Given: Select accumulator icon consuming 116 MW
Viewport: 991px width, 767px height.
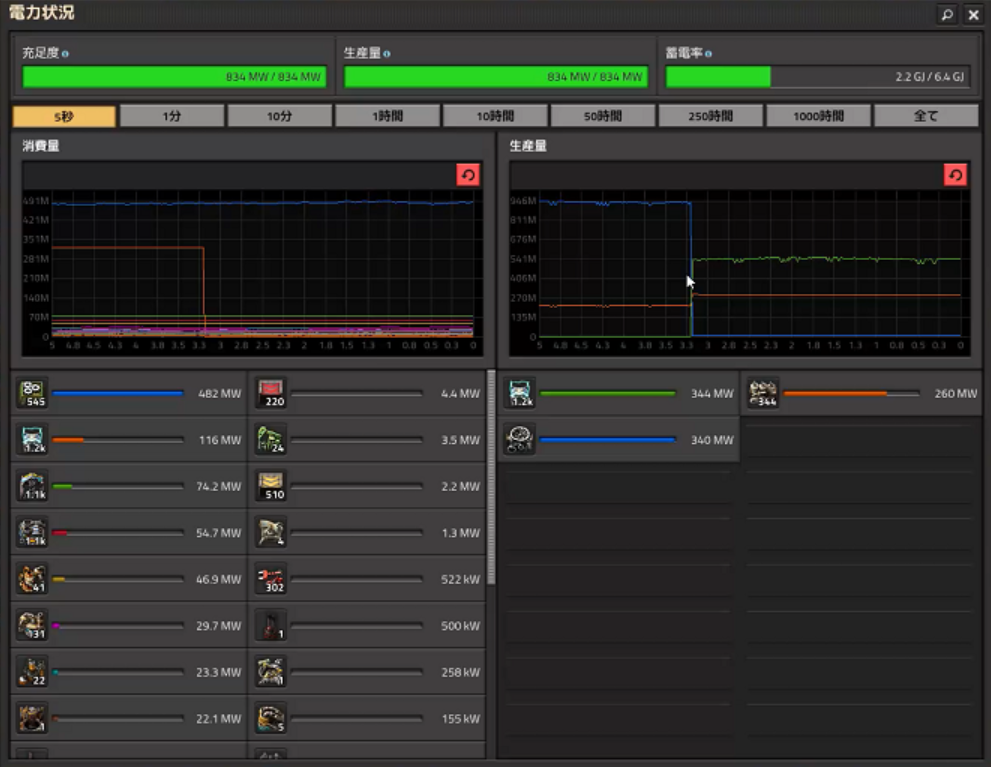Looking at the screenshot, I should (x=32, y=440).
